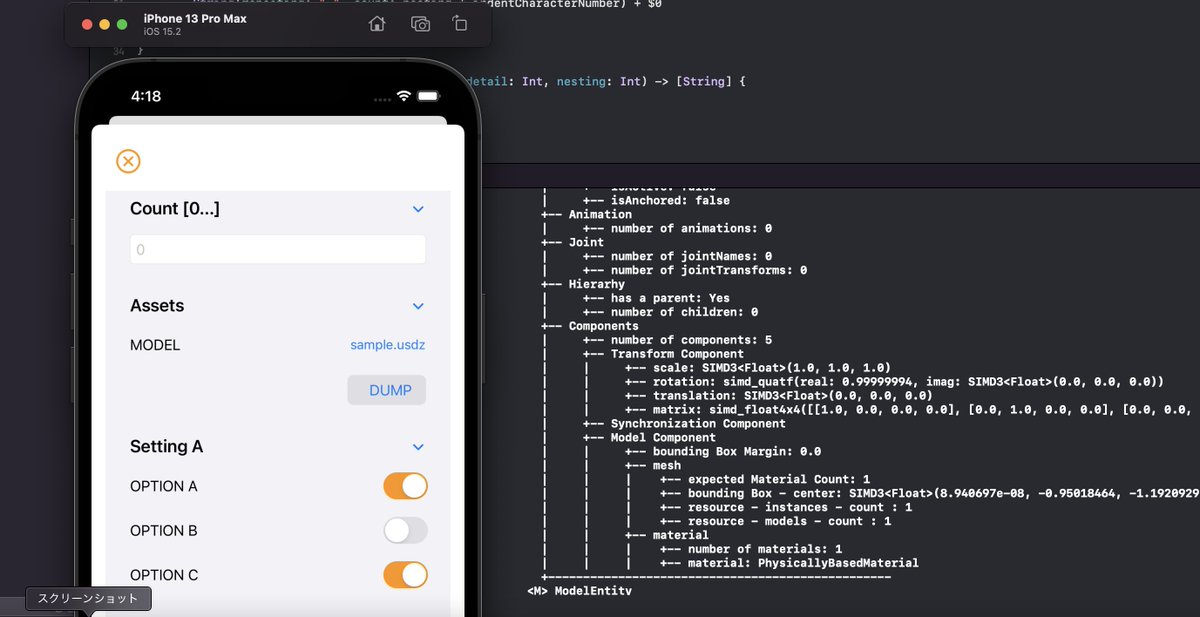Click 'has a parent: Yes' console line
The height and width of the screenshot is (617, 1200).
[x=670, y=298]
